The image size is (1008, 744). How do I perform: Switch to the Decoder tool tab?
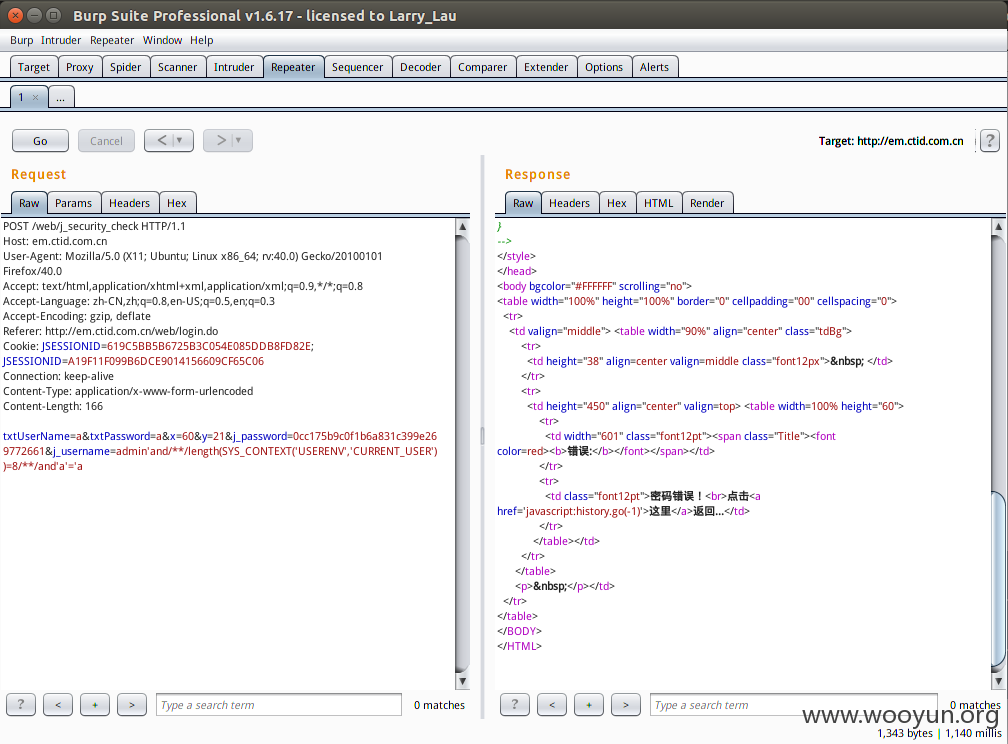pos(420,67)
